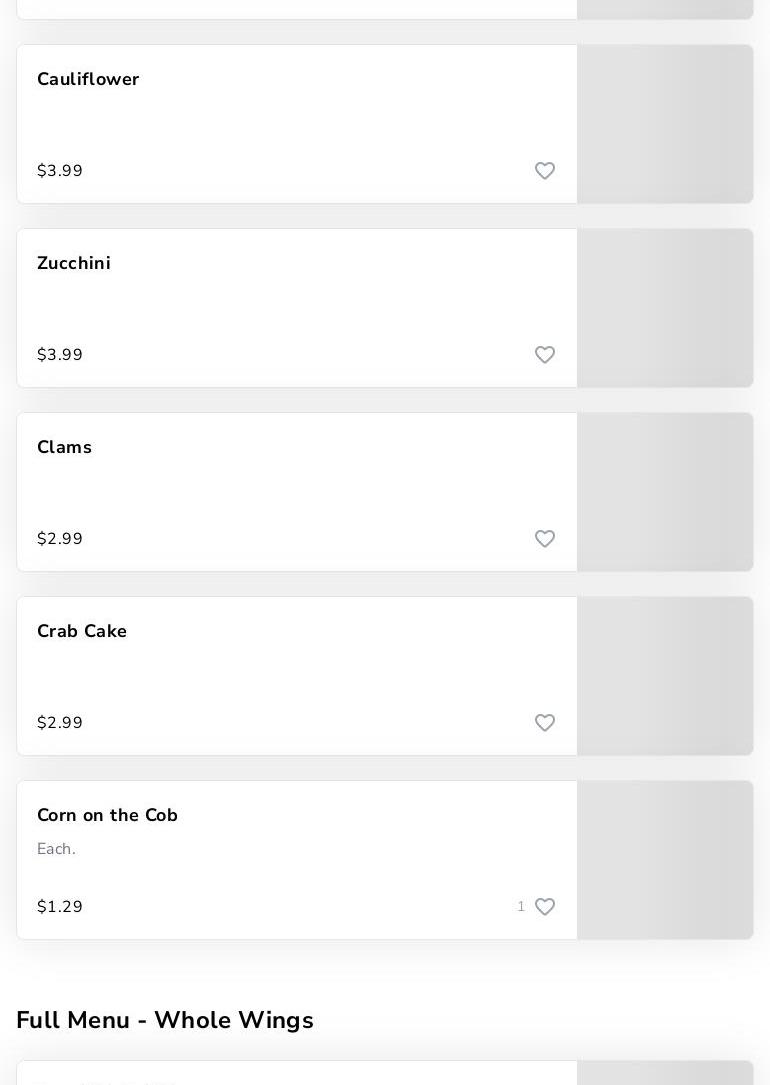Favorite the Zucchini item heart
The width and height of the screenshot is (770, 1085).
(544, 354)
